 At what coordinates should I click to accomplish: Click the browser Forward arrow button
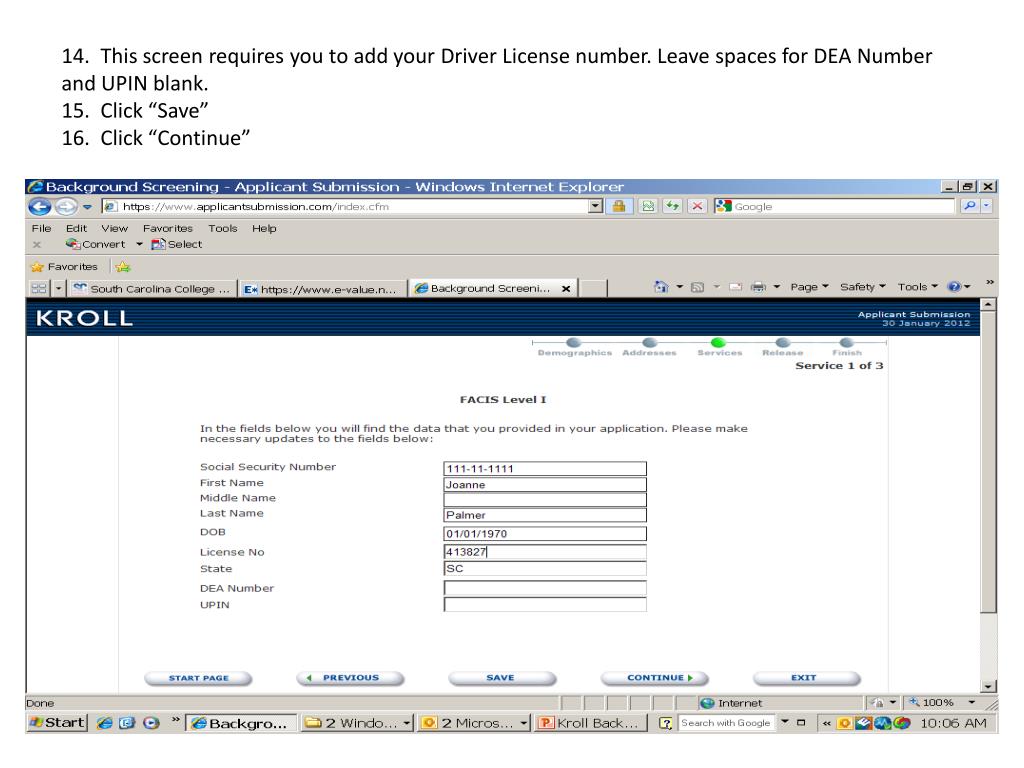[x=65, y=207]
